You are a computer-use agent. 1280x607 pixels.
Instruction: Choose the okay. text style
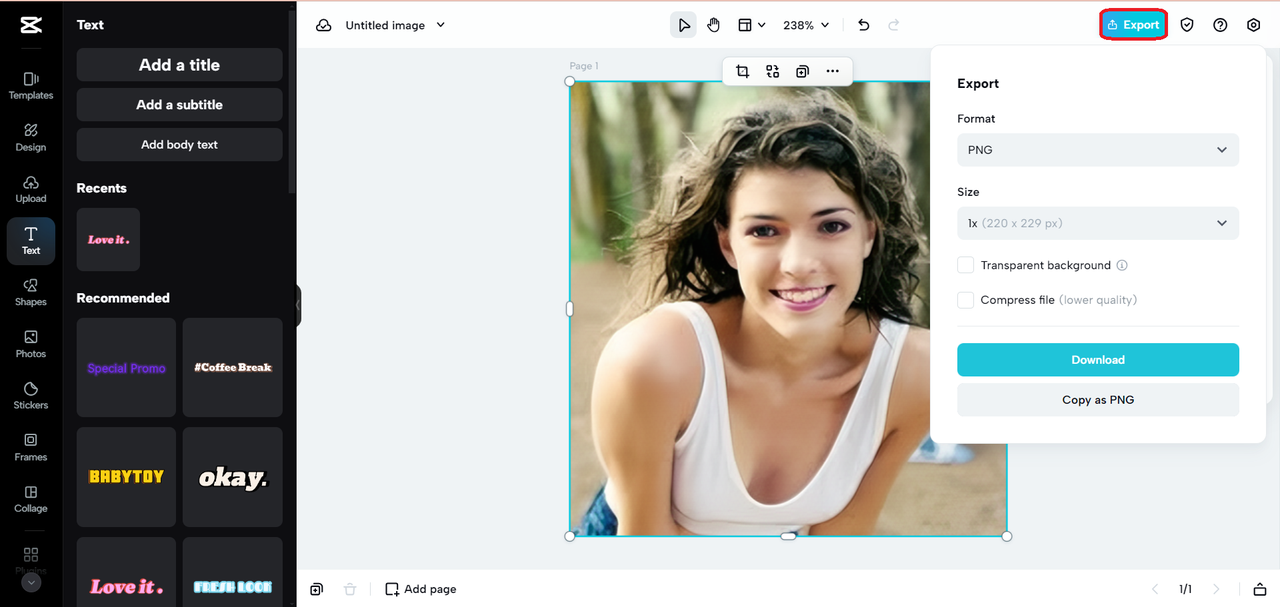tap(232, 477)
